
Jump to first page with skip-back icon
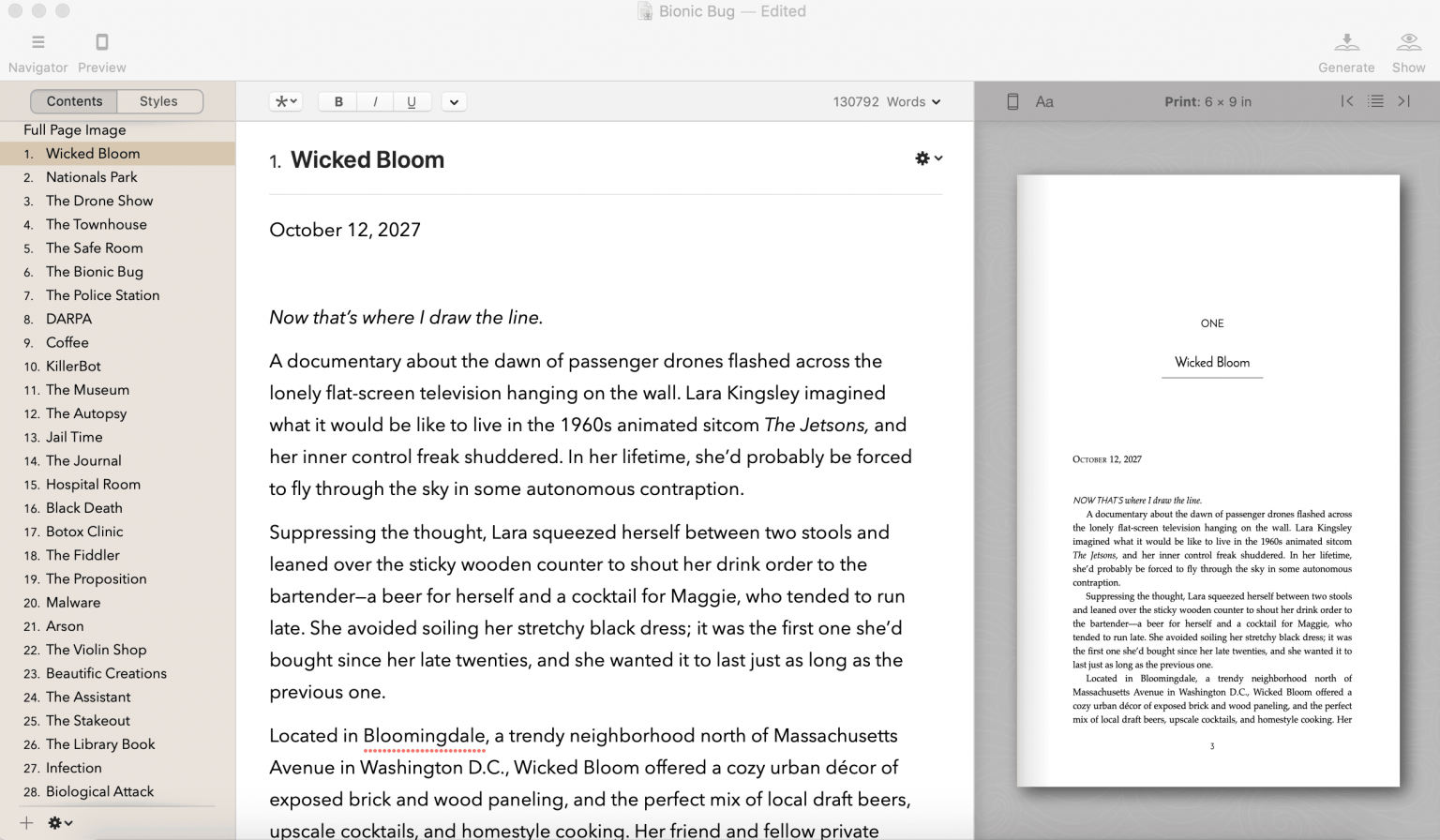[x=1347, y=101]
